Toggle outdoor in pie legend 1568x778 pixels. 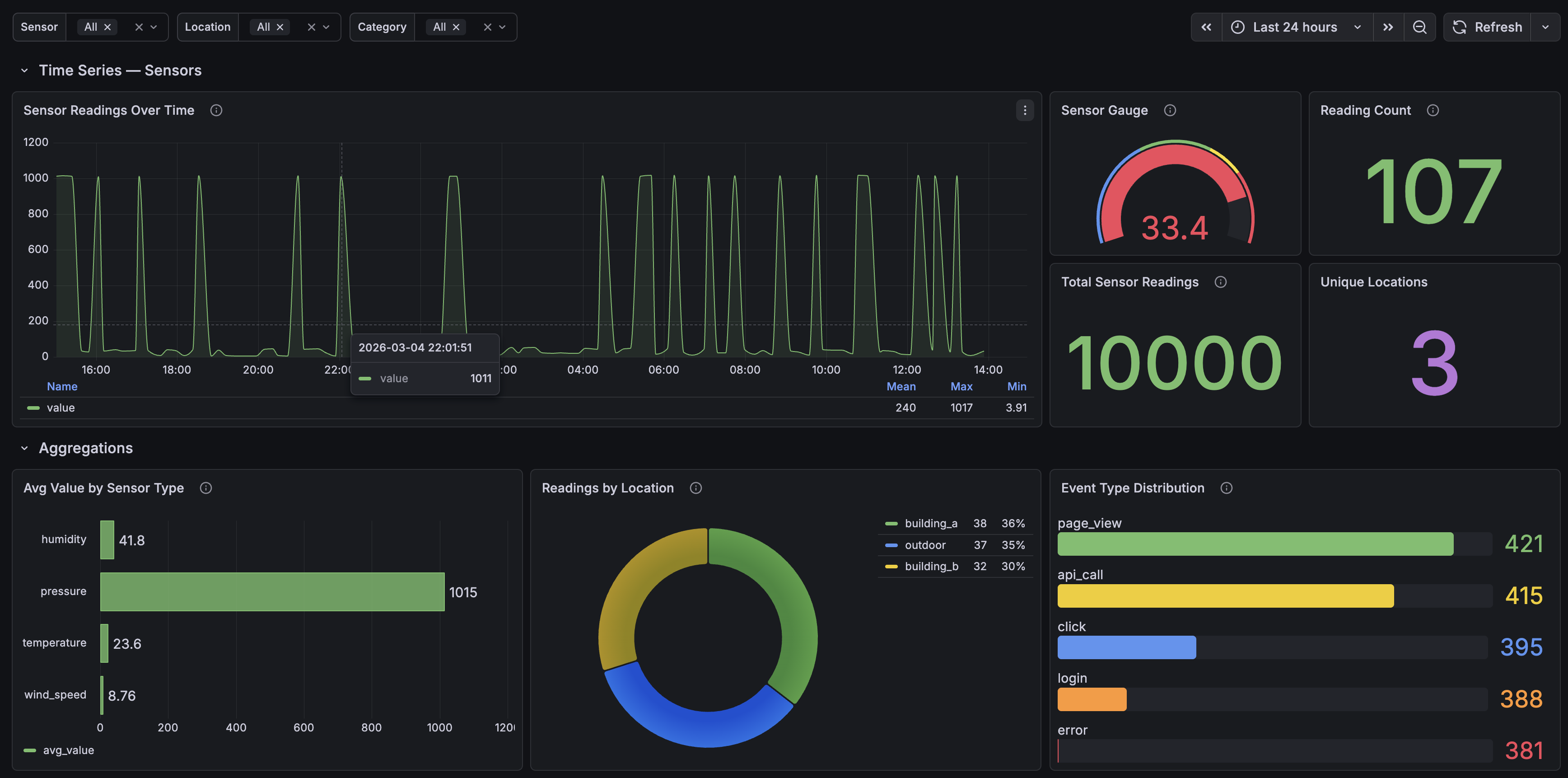(925, 545)
